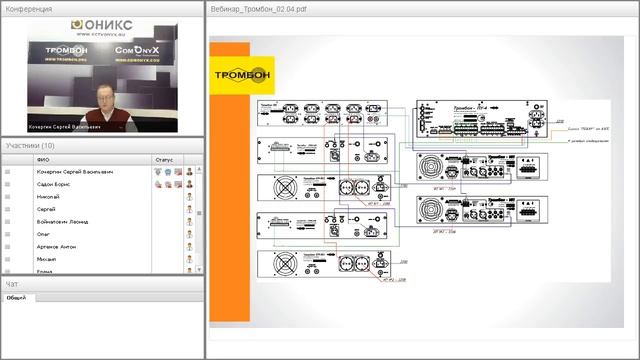Click the Статус column header

coord(167,160)
